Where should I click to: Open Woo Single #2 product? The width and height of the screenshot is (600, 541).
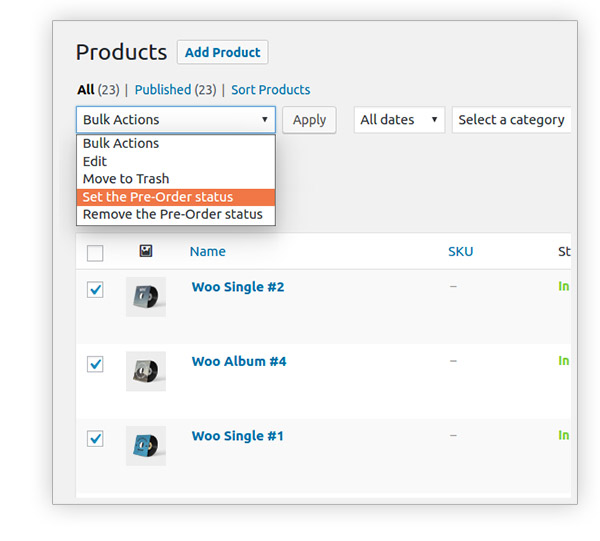[x=238, y=287]
